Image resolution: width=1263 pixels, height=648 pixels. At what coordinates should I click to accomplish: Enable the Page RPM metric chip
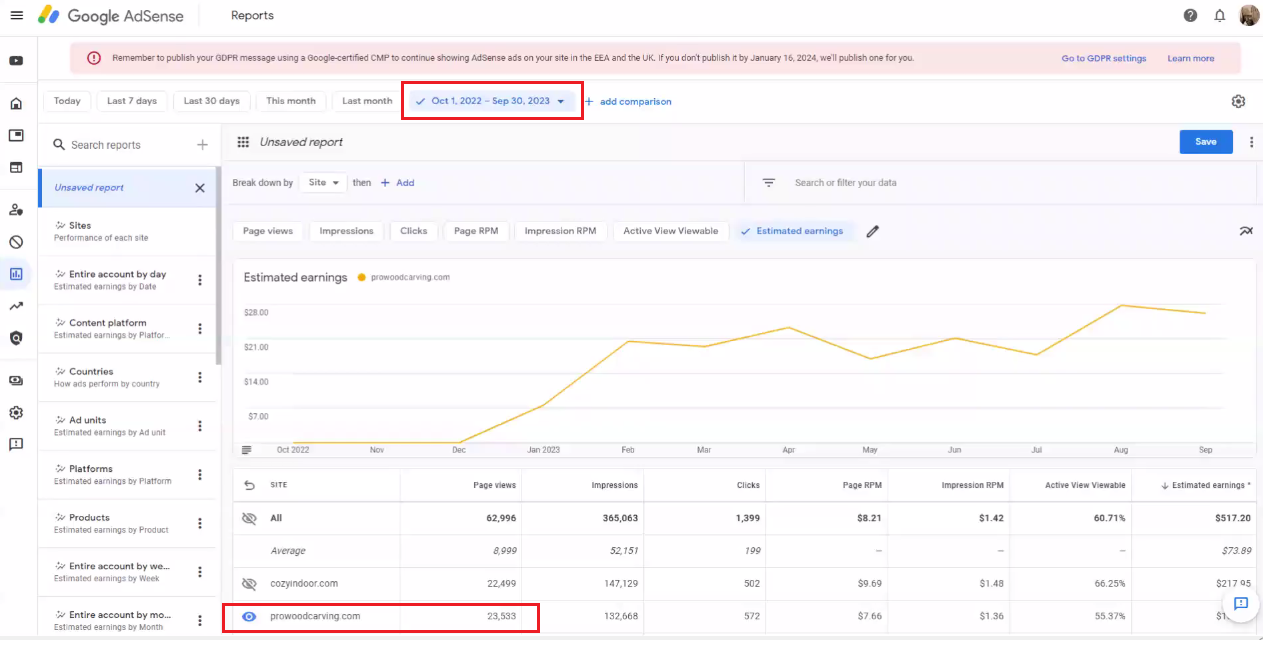(476, 231)
